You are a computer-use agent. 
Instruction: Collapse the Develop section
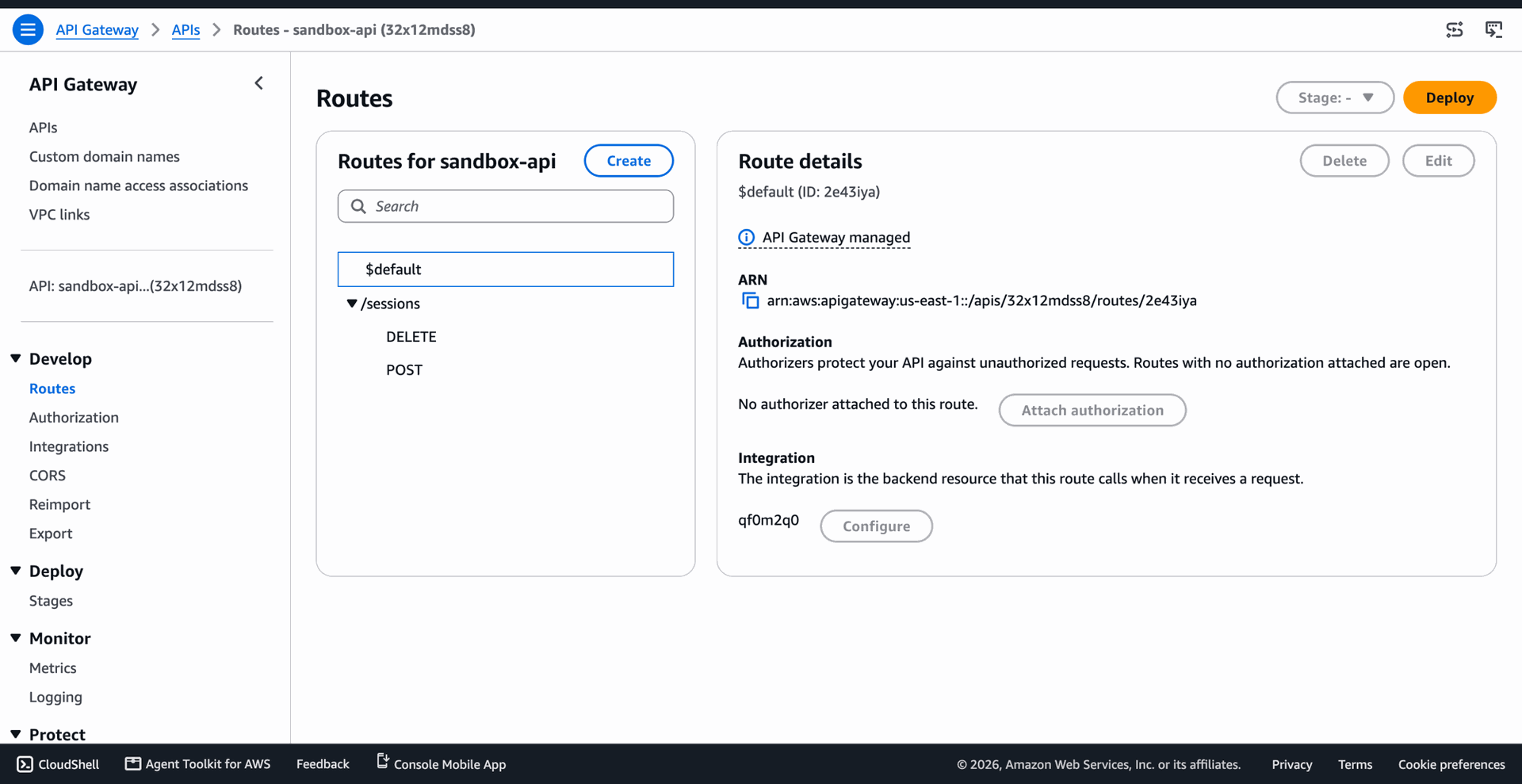pos(16,358)
